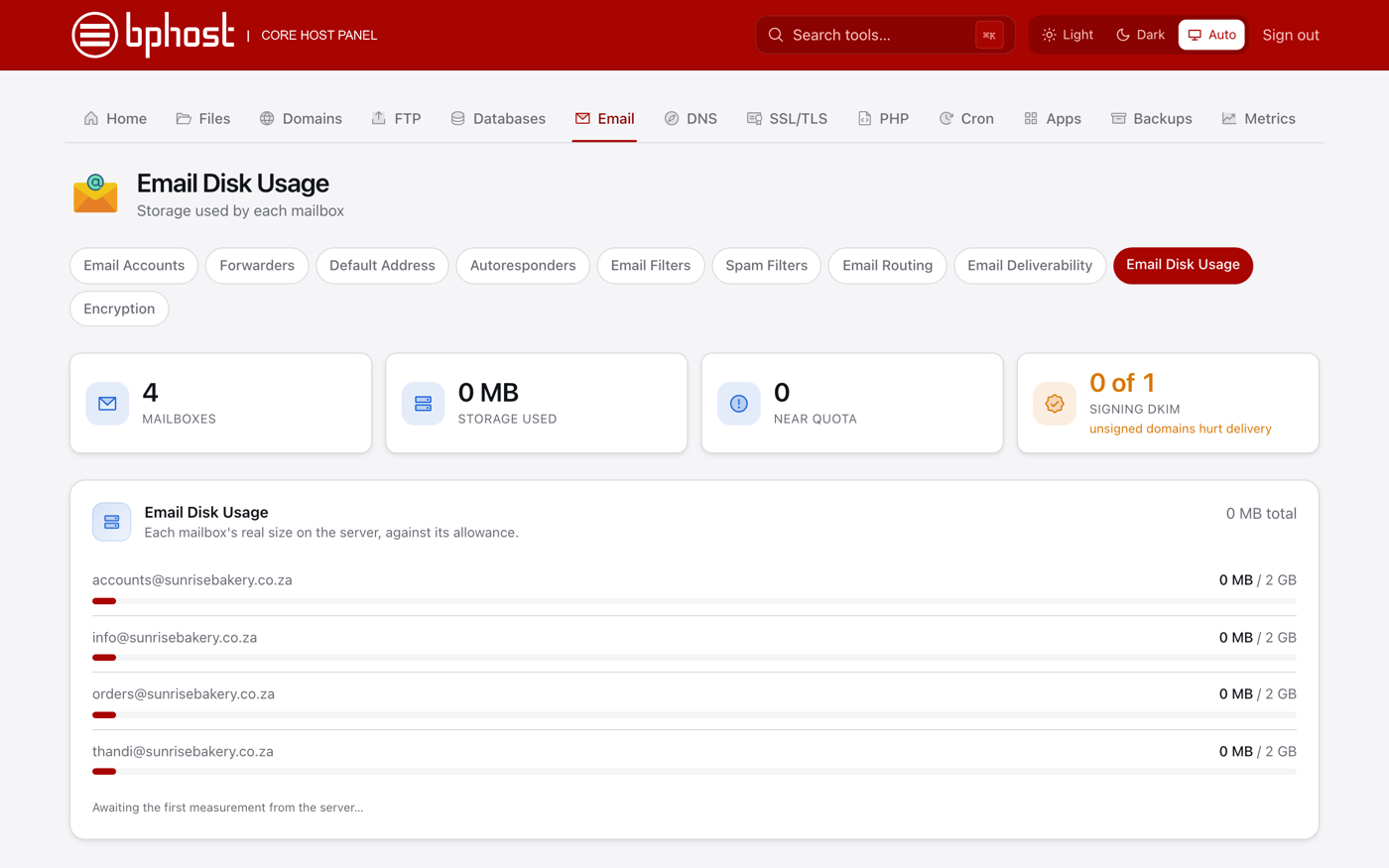The image size is (1389, 868).
Task: Click the Storage Used server icon
Action: pos(423,404)
